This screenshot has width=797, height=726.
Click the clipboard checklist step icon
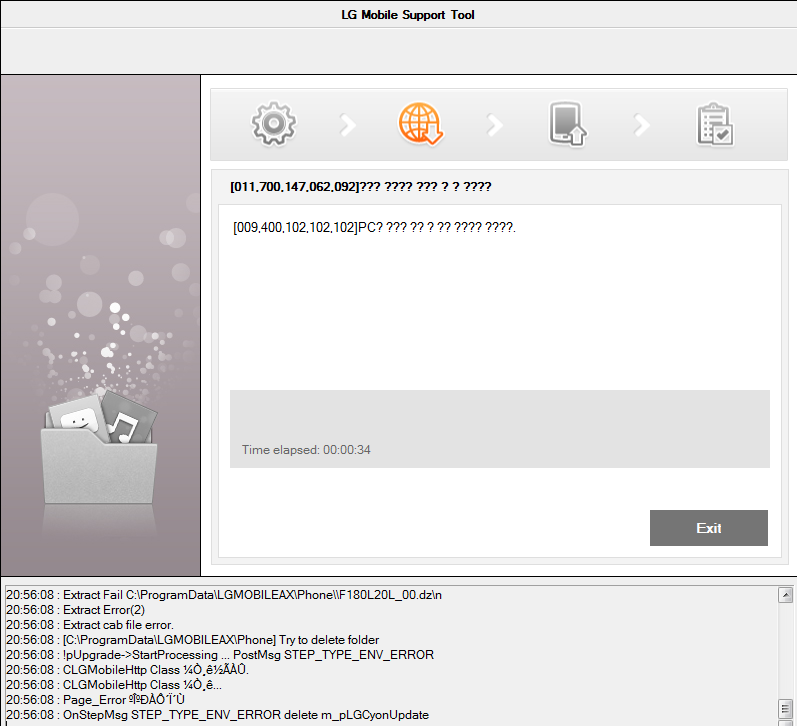[714, 125]
